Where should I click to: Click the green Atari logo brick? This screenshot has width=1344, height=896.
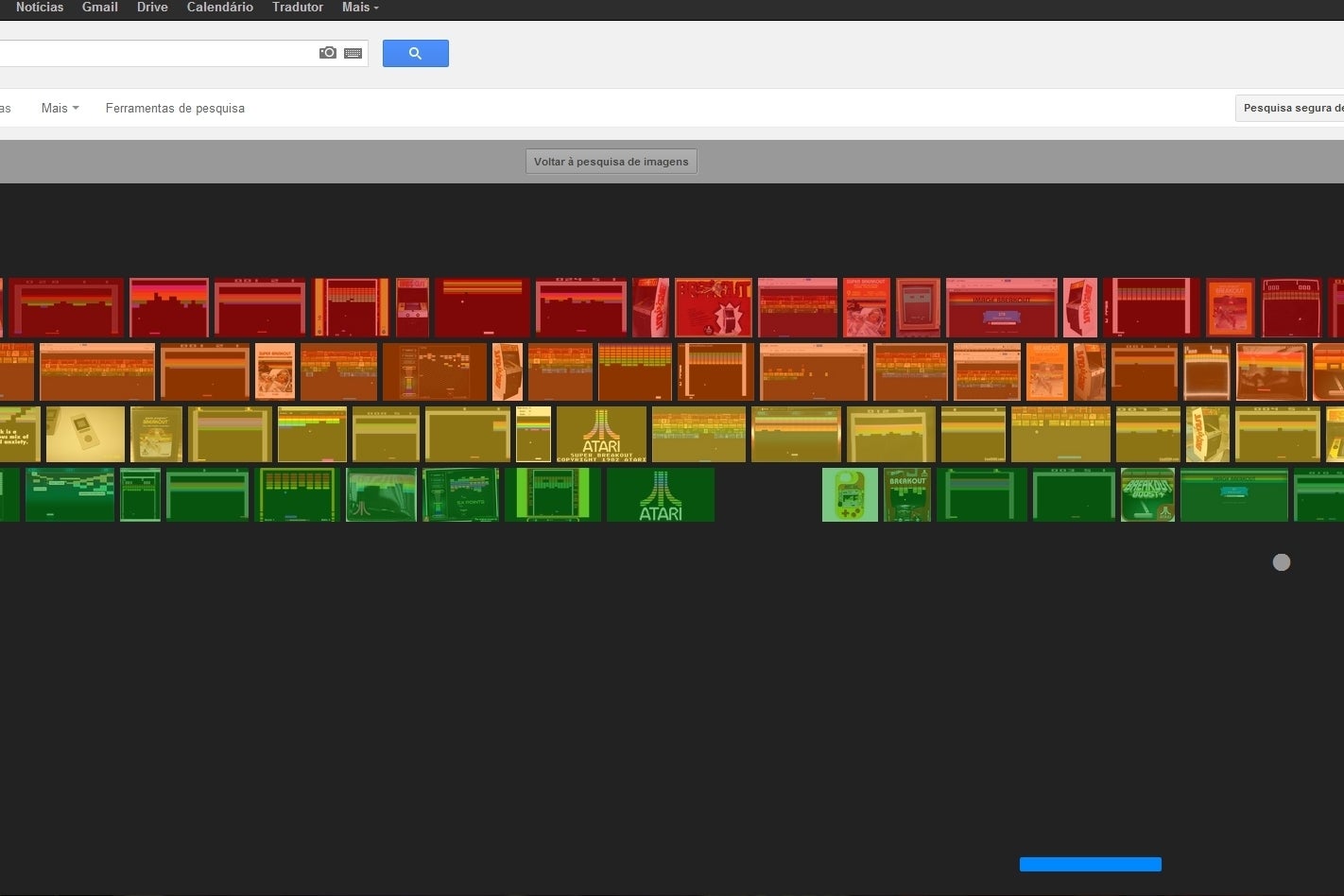click(660, 494)
